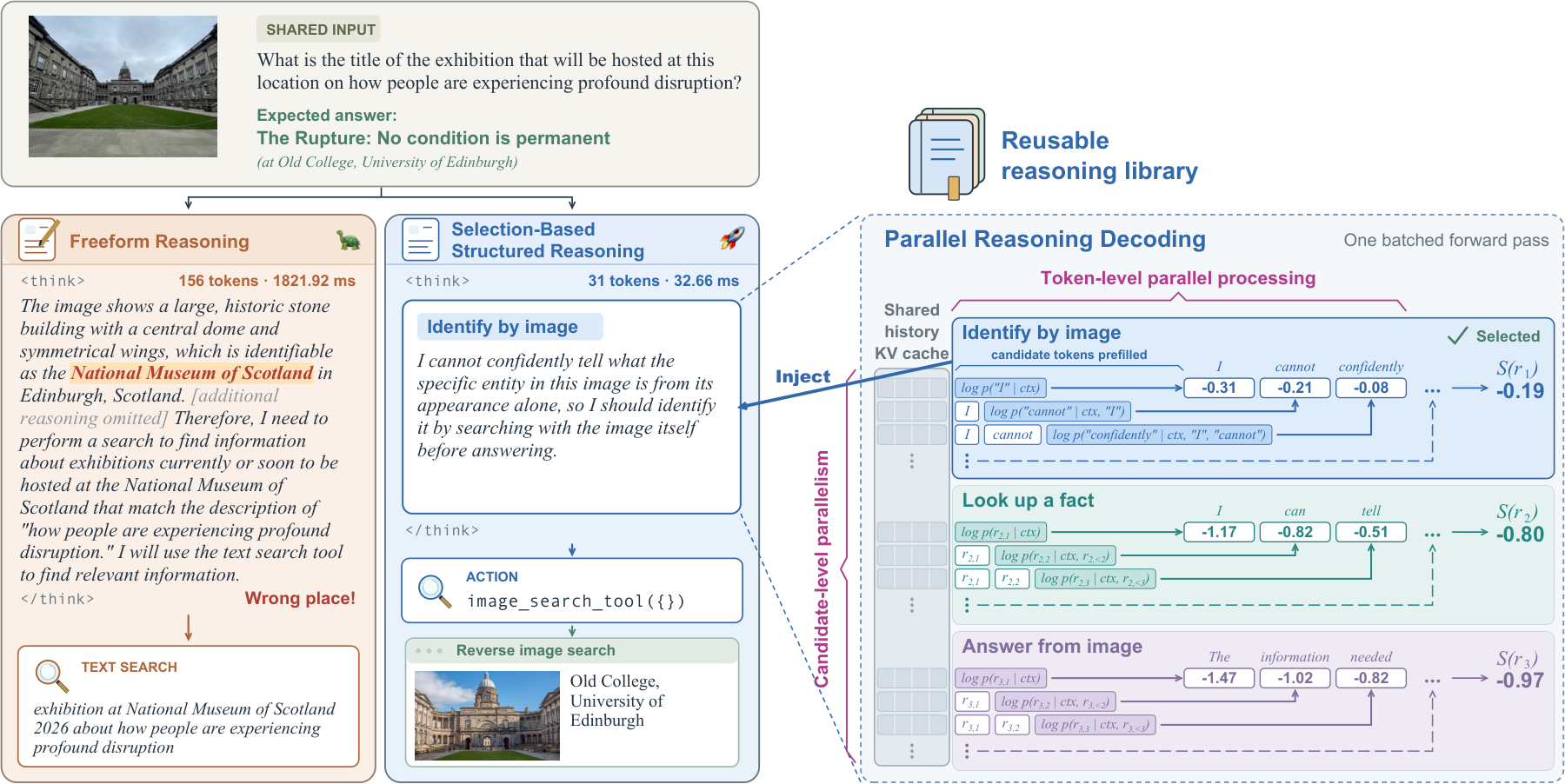Click the "Reverse image search" header
The width and height of the screenshot is (1565, 784).
pyautogui.click(x=536, y=650)
